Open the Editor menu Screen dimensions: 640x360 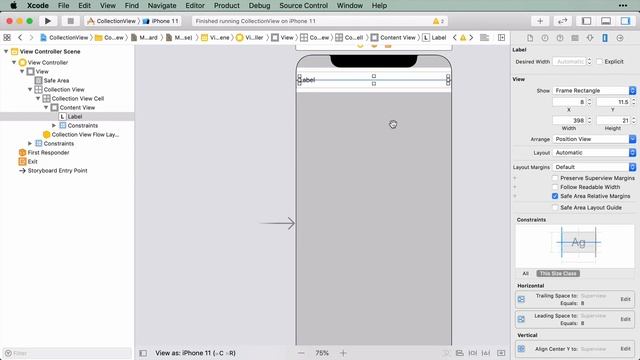[195, 5]
